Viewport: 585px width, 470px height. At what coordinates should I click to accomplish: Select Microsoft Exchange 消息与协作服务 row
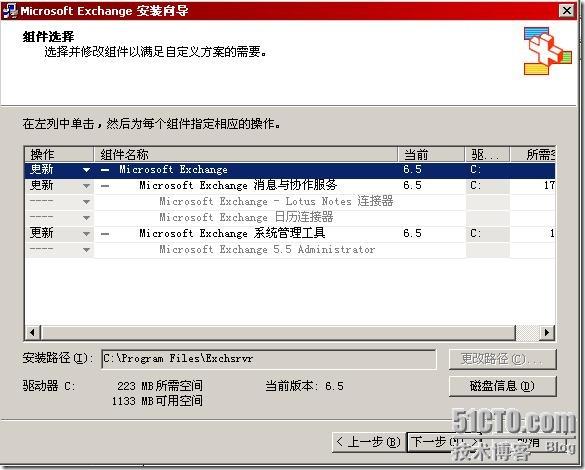tap(290, 186)
